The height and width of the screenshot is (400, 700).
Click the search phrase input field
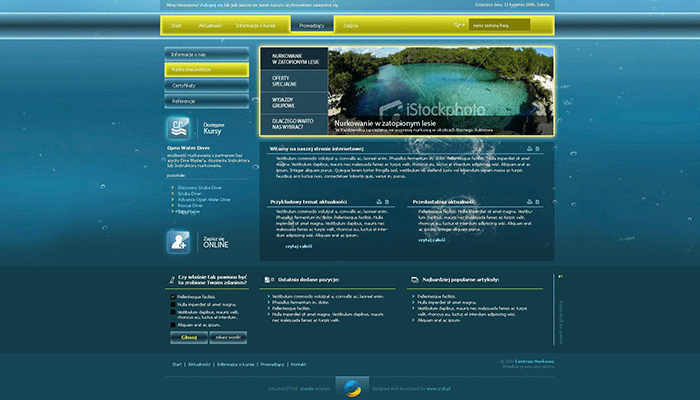[503, 24]
